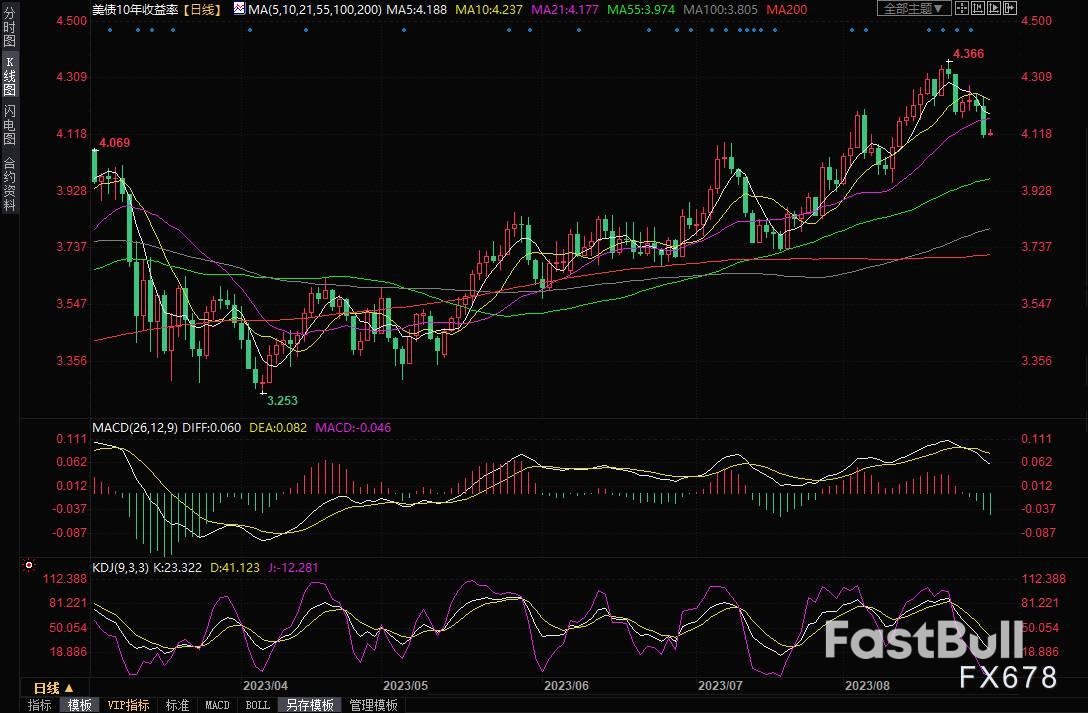Open the 指标 tab
The image size is (1088, 713).
tap(40, 705)
